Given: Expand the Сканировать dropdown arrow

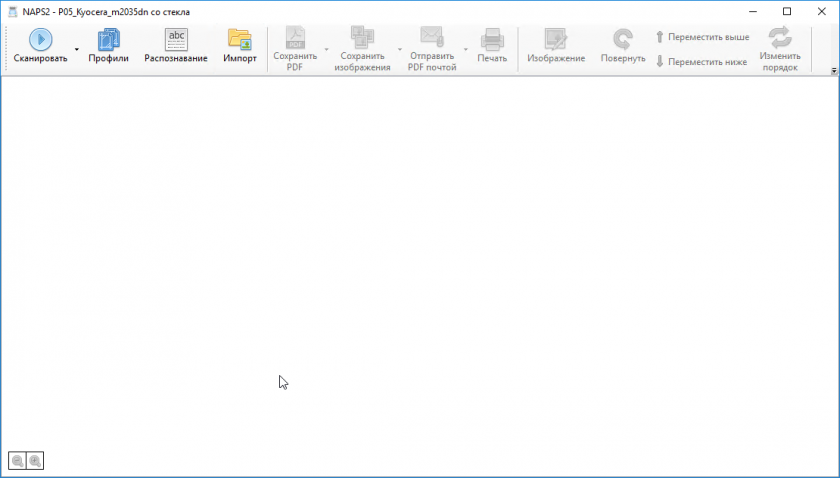Looking at the screenshot, I should (x=77, y=49).
